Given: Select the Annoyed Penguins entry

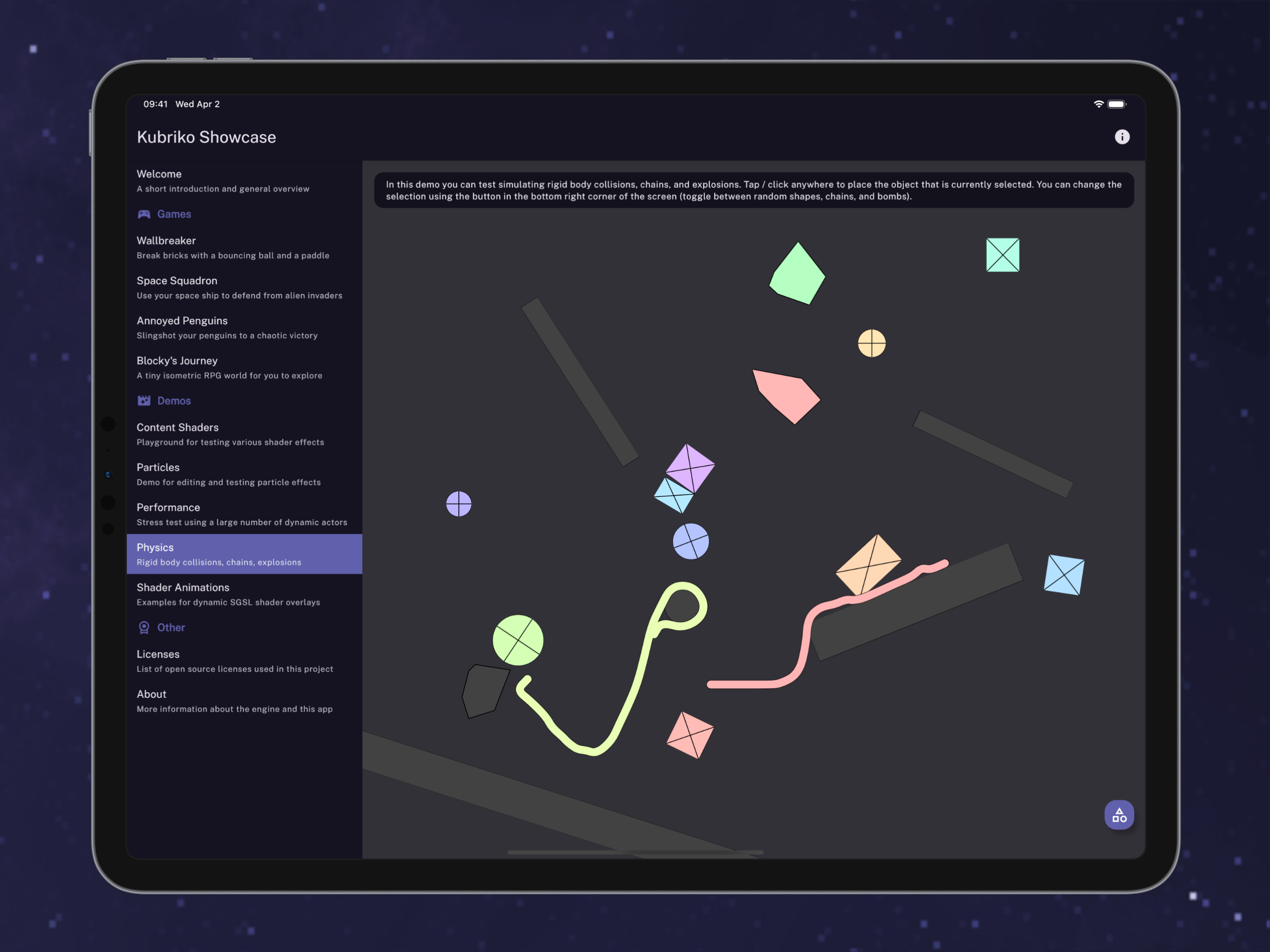Looking at the screenshot, I should point(244,328).
